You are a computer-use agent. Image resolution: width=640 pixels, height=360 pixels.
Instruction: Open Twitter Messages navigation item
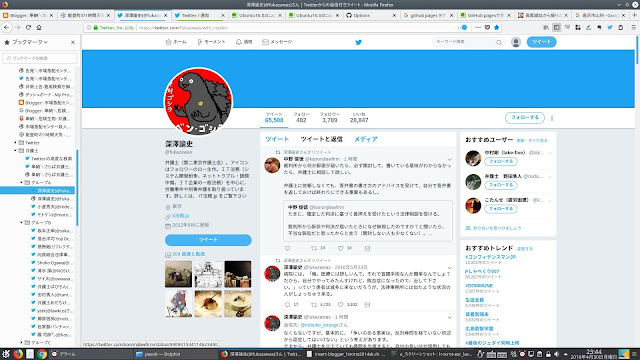click(x=277, y=42)
